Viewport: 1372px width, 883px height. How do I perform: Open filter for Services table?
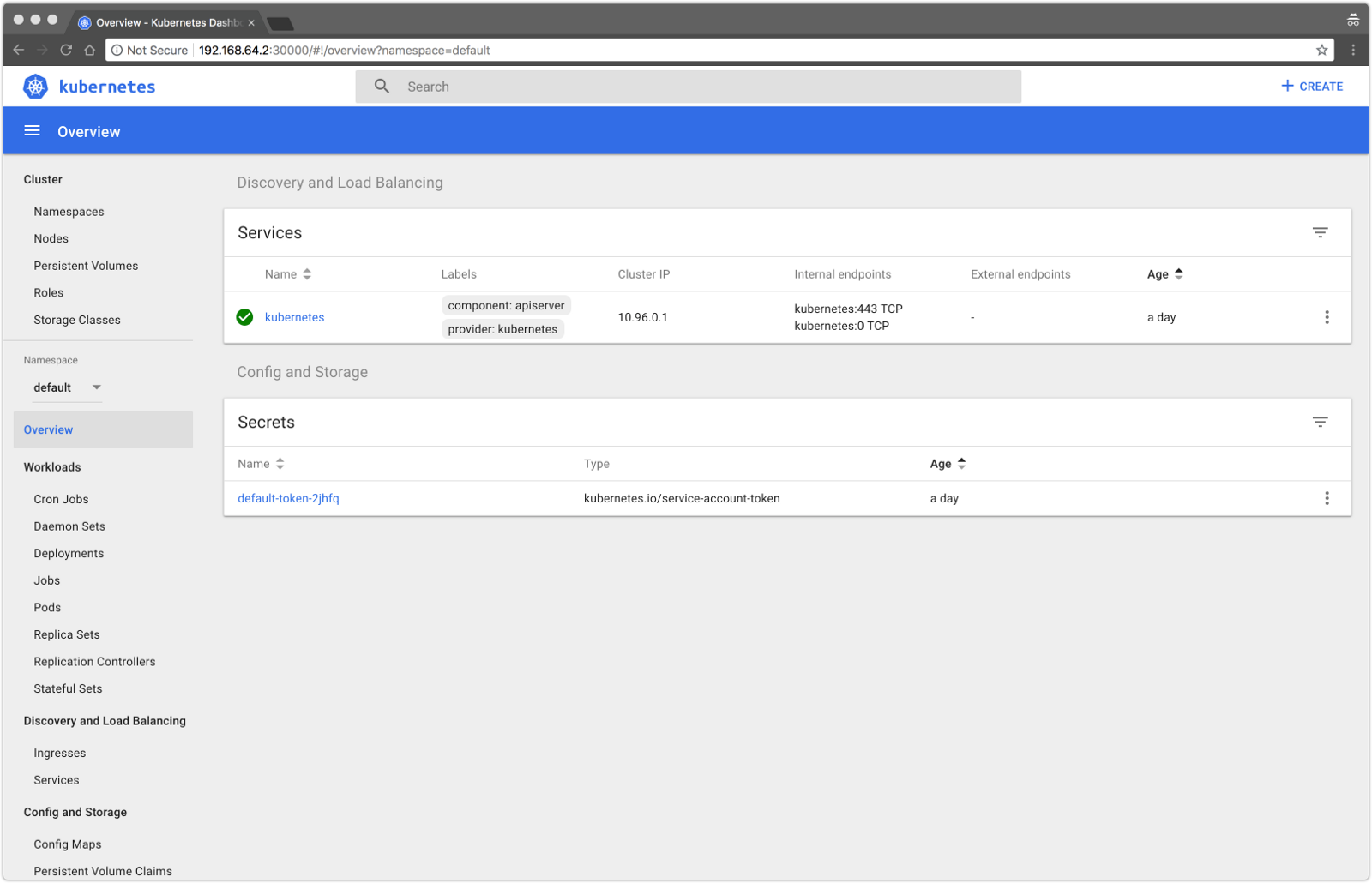click(1320, 233)
